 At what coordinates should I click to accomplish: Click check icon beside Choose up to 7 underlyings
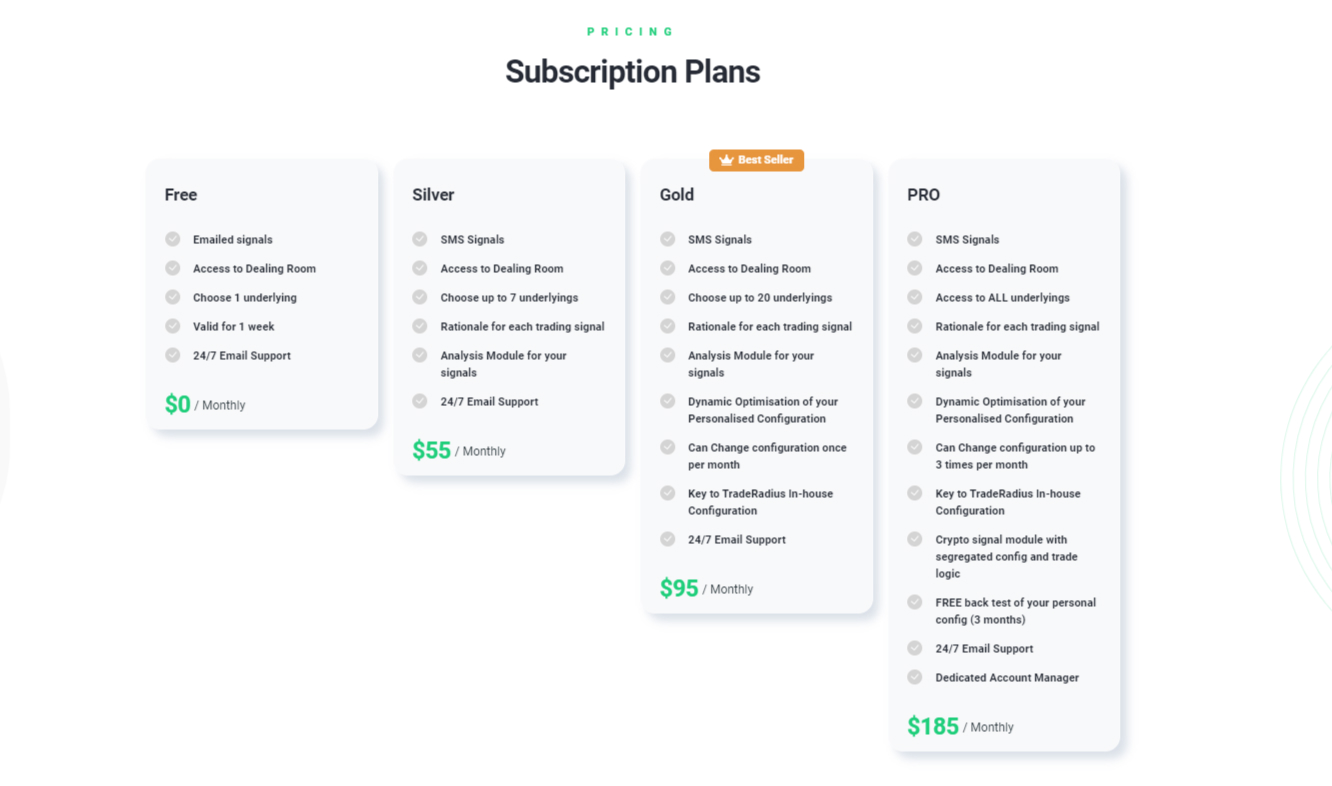[x=420, y=297]
